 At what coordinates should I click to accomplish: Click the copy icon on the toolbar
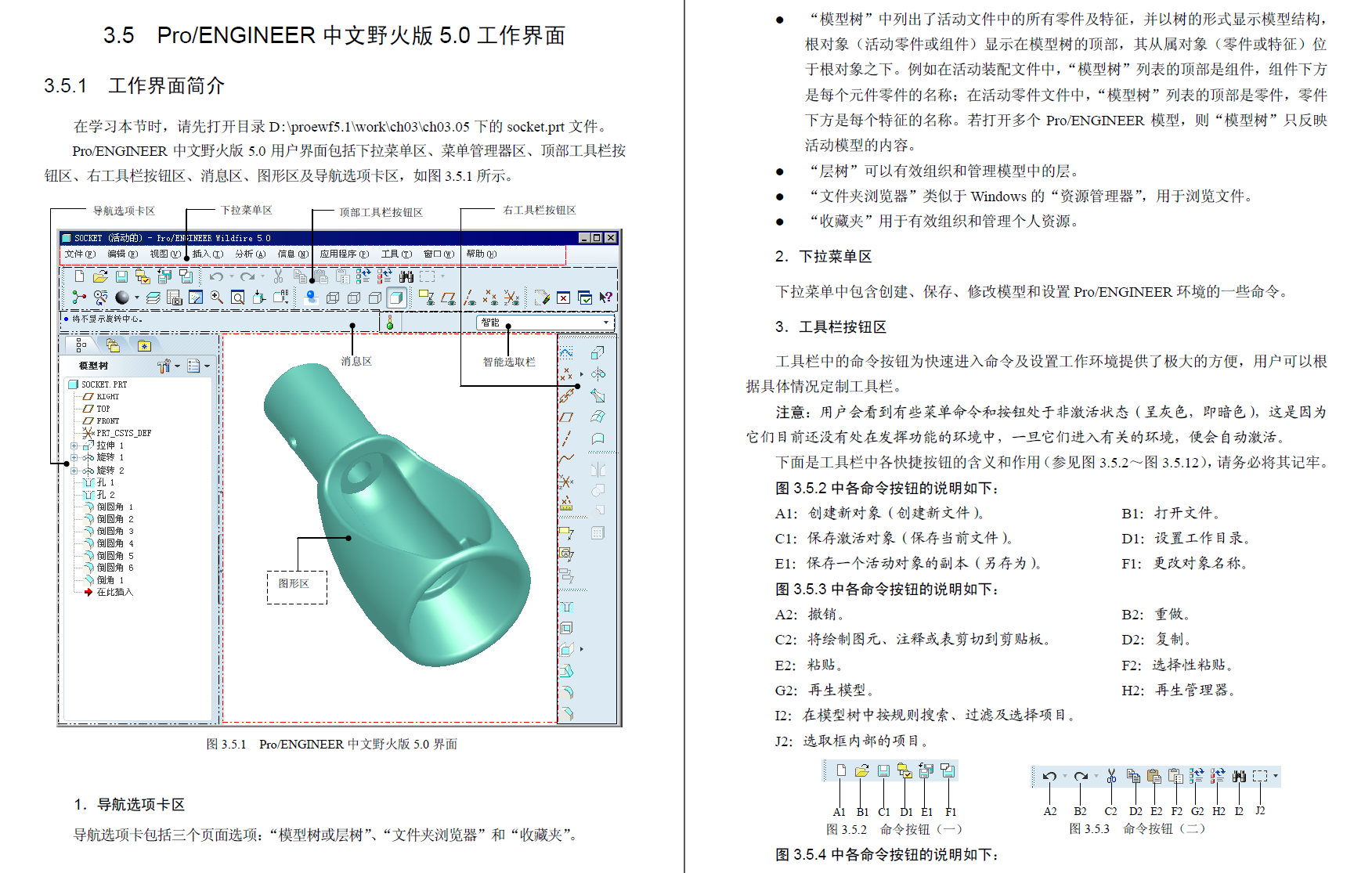coord(301,276)
